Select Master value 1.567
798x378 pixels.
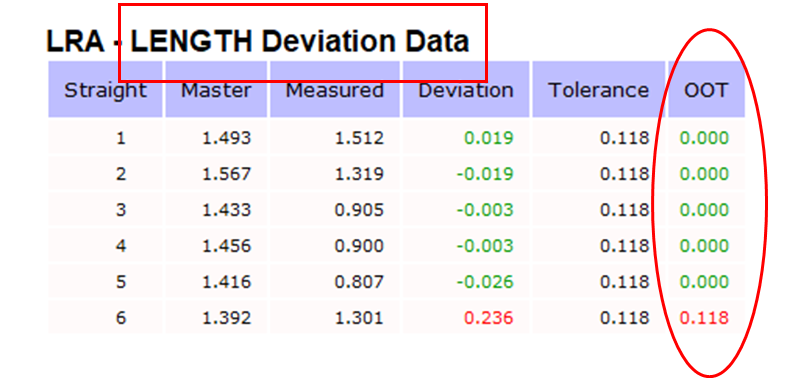[x=226, y=175]
